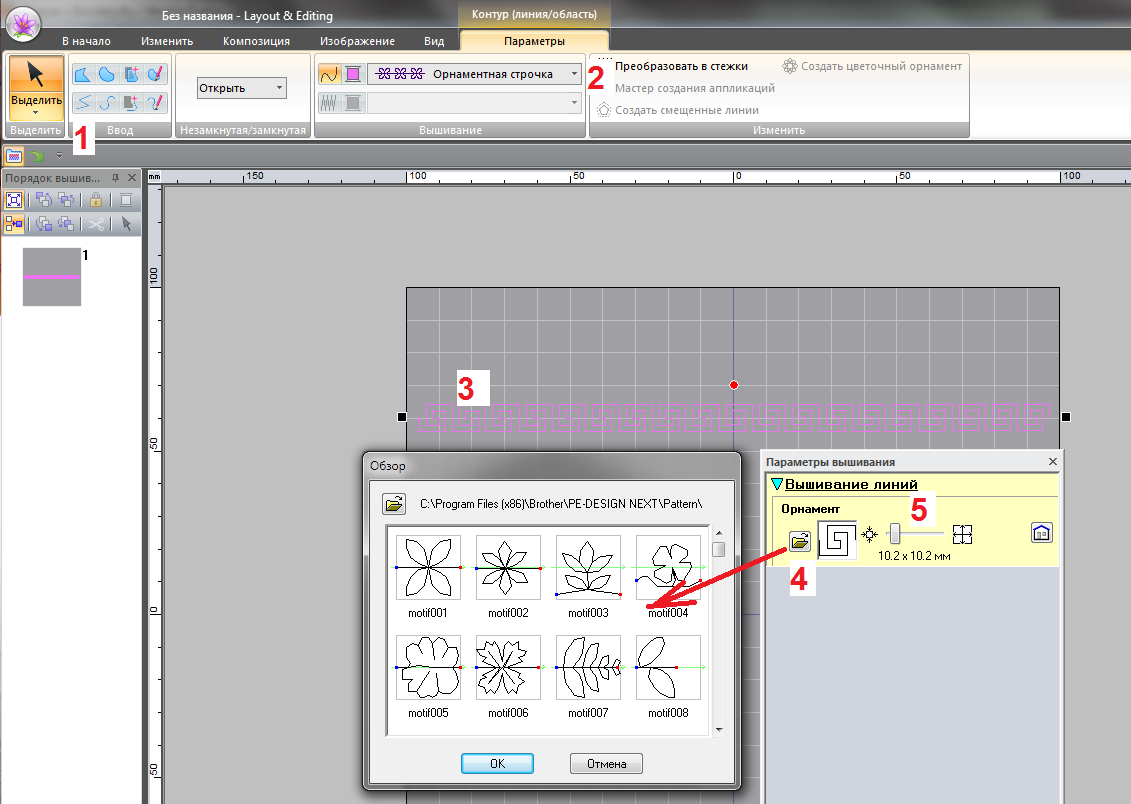Click the purple application logo button
The width and height of the screenshot is (1131, 804).
click(x=23, y=21)
